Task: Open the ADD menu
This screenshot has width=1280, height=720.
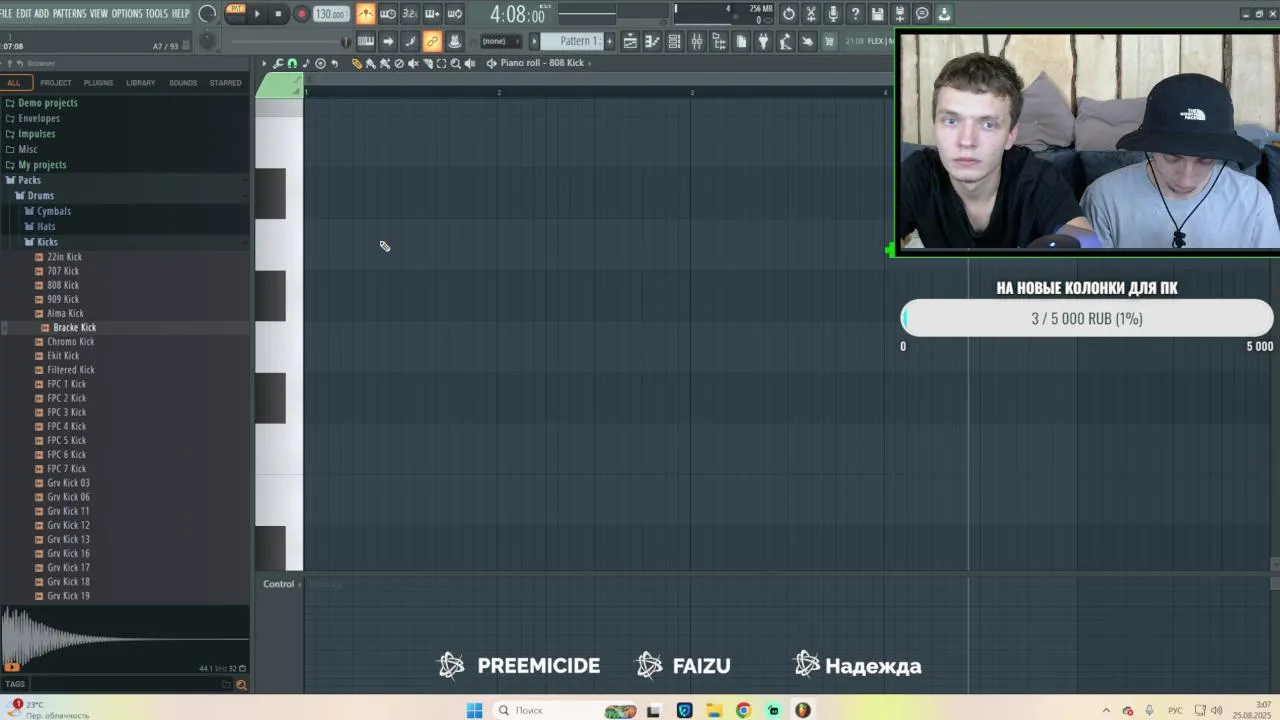Action: coord(42,13)
